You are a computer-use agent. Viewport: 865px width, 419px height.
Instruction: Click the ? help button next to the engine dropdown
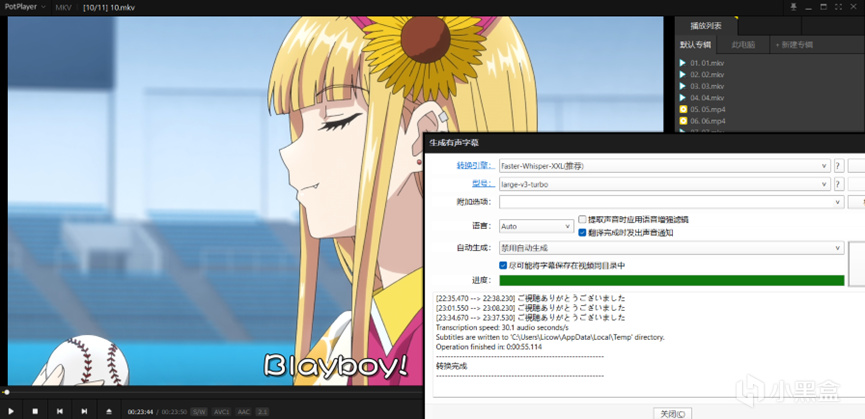[x=839, y=165]
